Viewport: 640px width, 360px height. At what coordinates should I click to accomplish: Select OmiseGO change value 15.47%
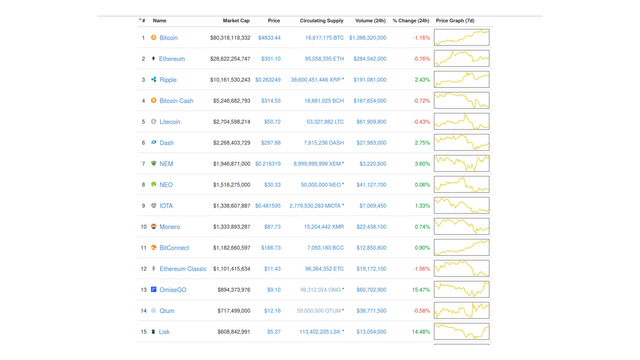(x=421, y=290)
